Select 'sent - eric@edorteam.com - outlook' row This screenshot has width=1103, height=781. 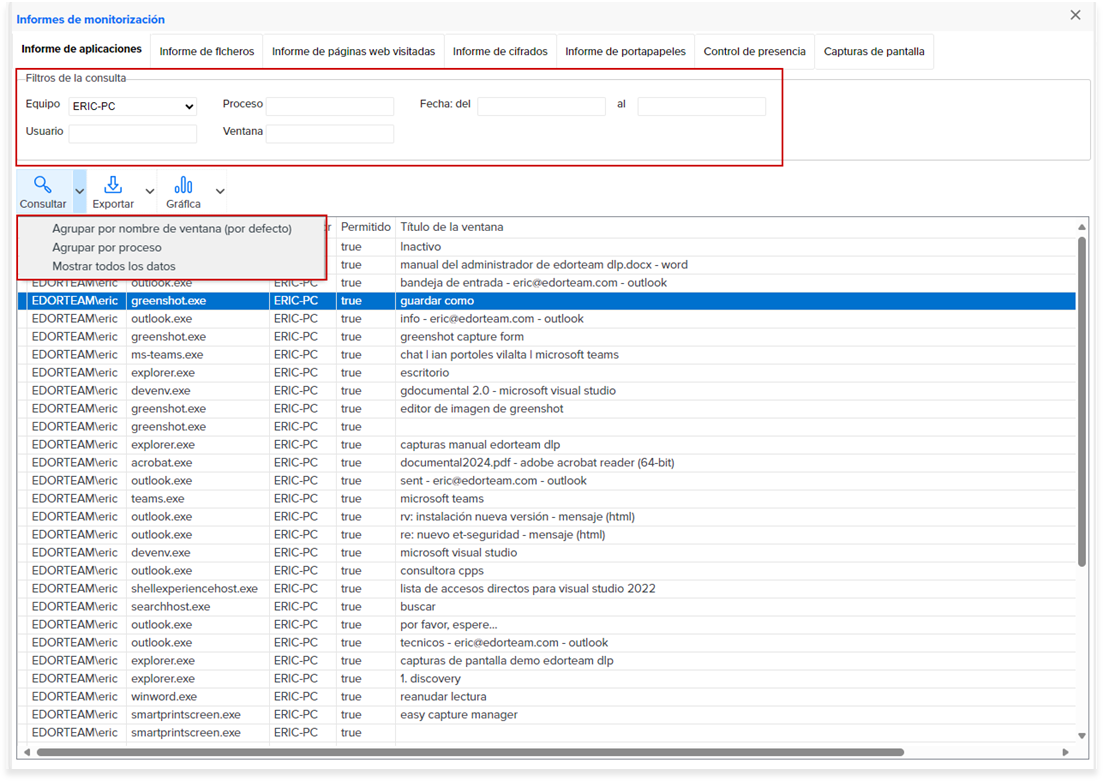coord(547,481)
